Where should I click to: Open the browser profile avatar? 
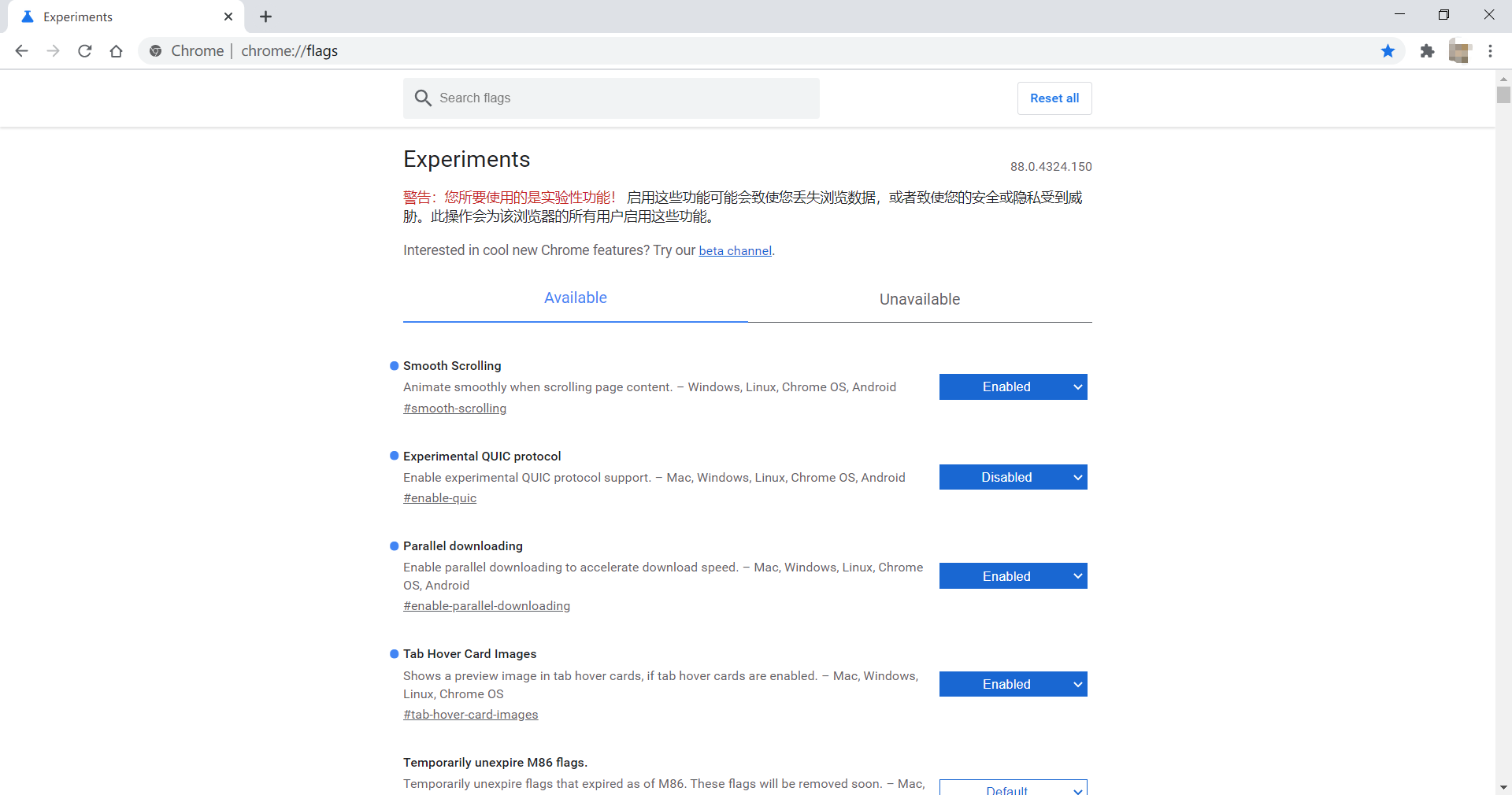point(1461,50)
